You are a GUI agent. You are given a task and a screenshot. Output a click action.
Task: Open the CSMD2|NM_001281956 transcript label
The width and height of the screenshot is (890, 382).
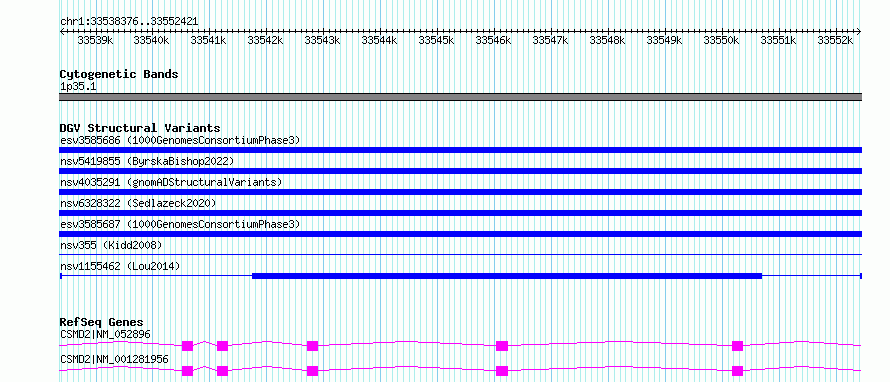[x=115, y=359]
